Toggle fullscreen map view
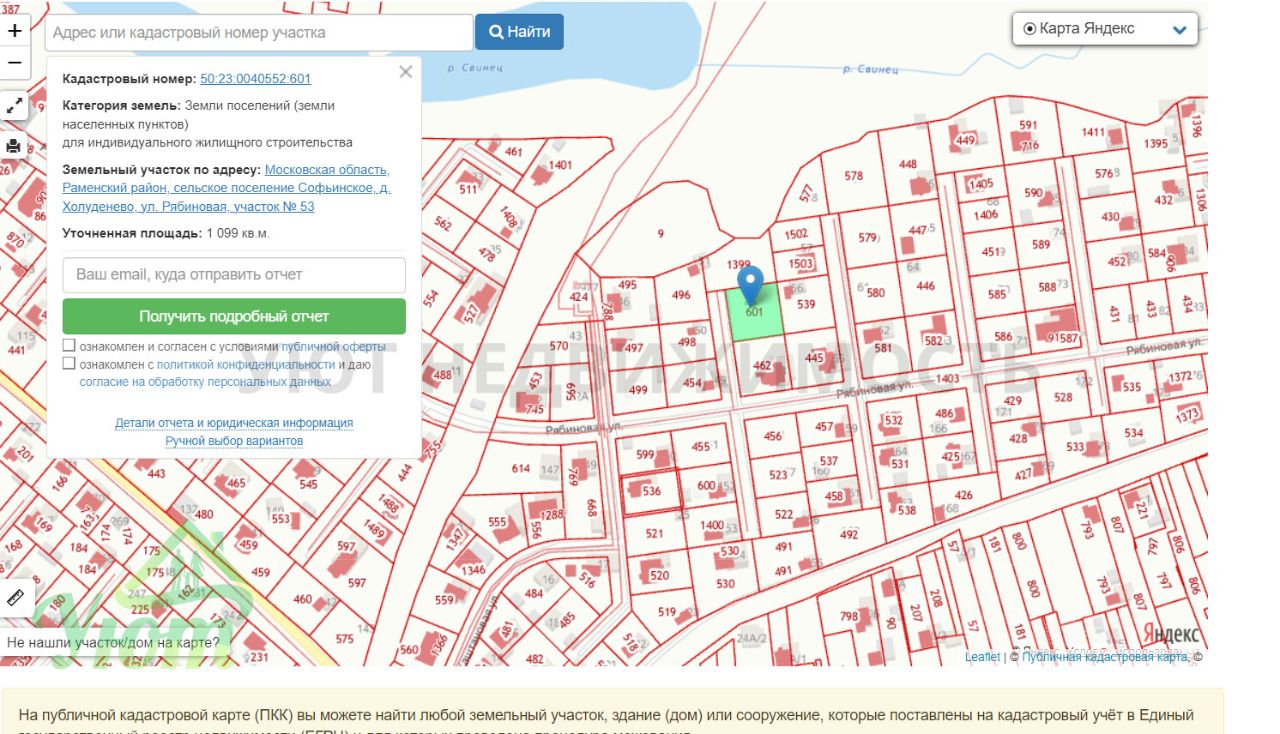Image resolution: width=1280 pixels, height=734 pixels. 15,105
